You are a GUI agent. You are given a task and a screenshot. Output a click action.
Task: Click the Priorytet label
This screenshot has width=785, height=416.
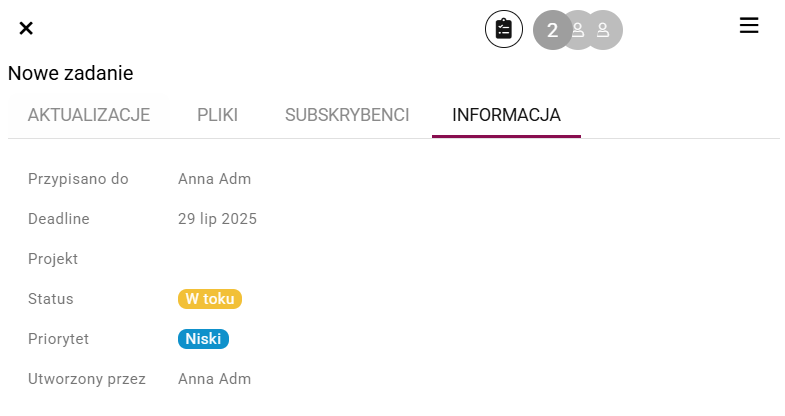coord(58,339)
